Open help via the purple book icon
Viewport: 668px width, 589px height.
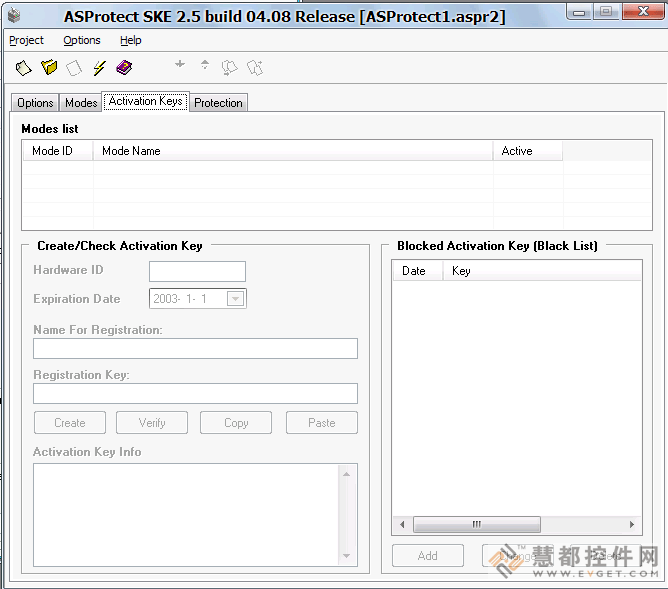124,67
